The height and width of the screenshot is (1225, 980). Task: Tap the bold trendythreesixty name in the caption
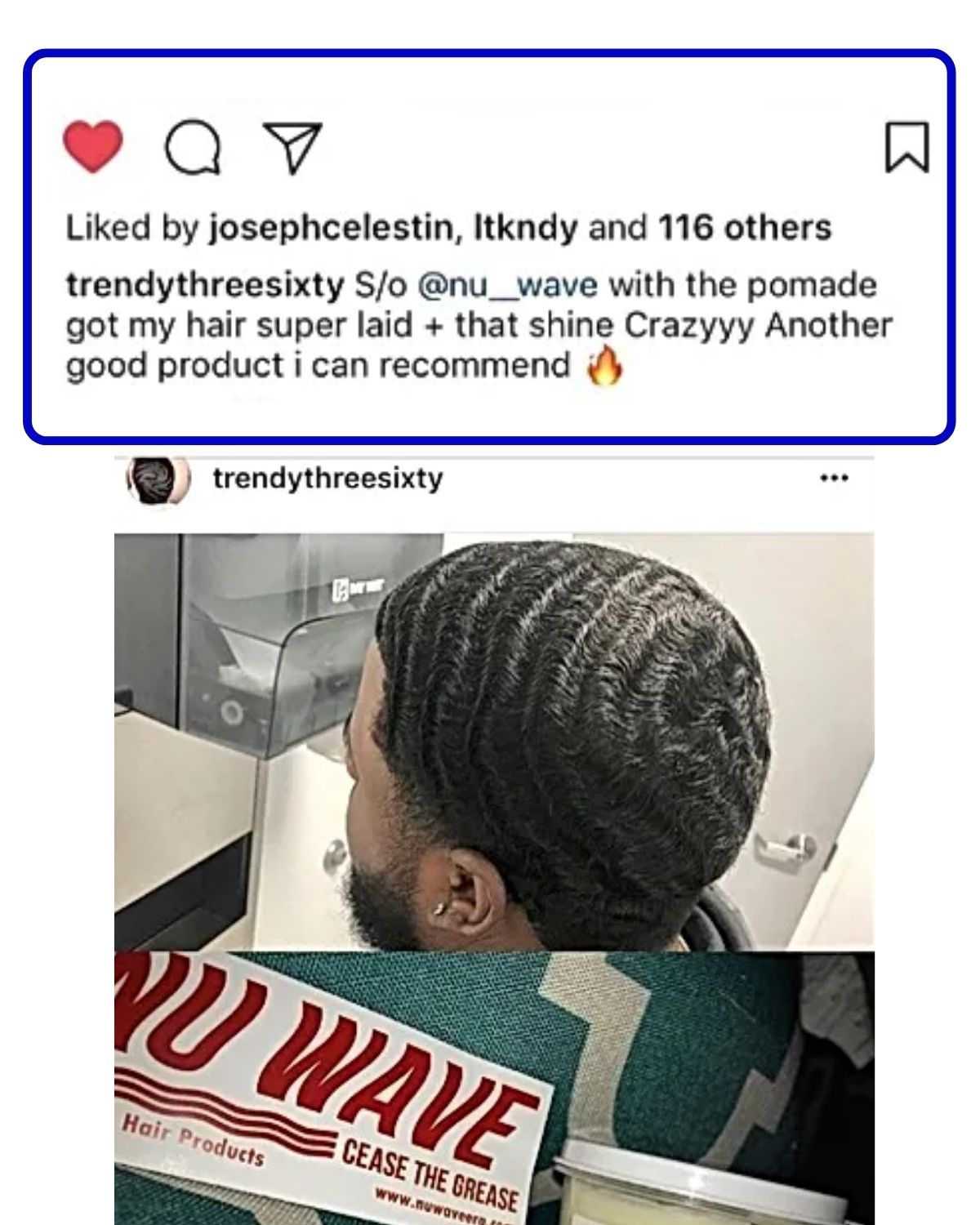click(x=205, y=286)
